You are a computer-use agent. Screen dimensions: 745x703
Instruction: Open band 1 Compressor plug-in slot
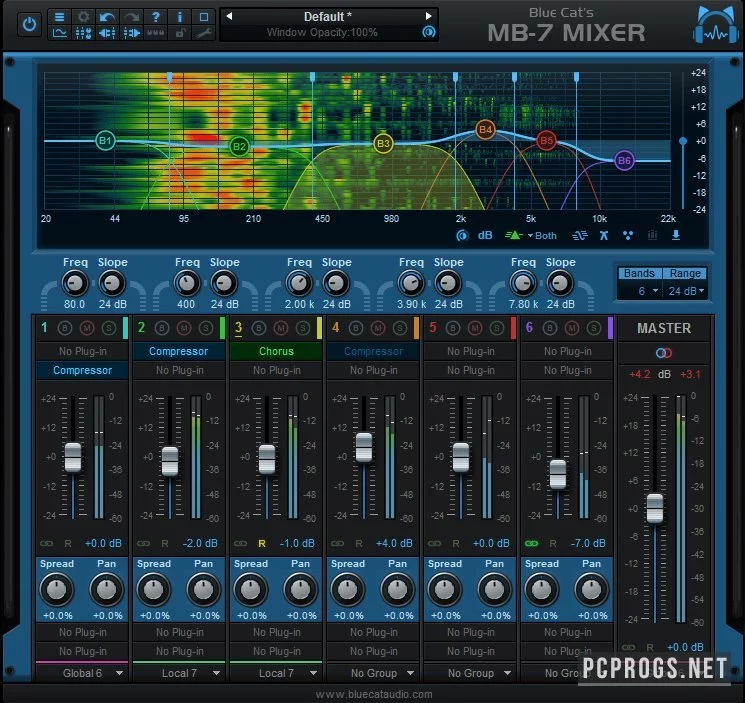point(82,370)
